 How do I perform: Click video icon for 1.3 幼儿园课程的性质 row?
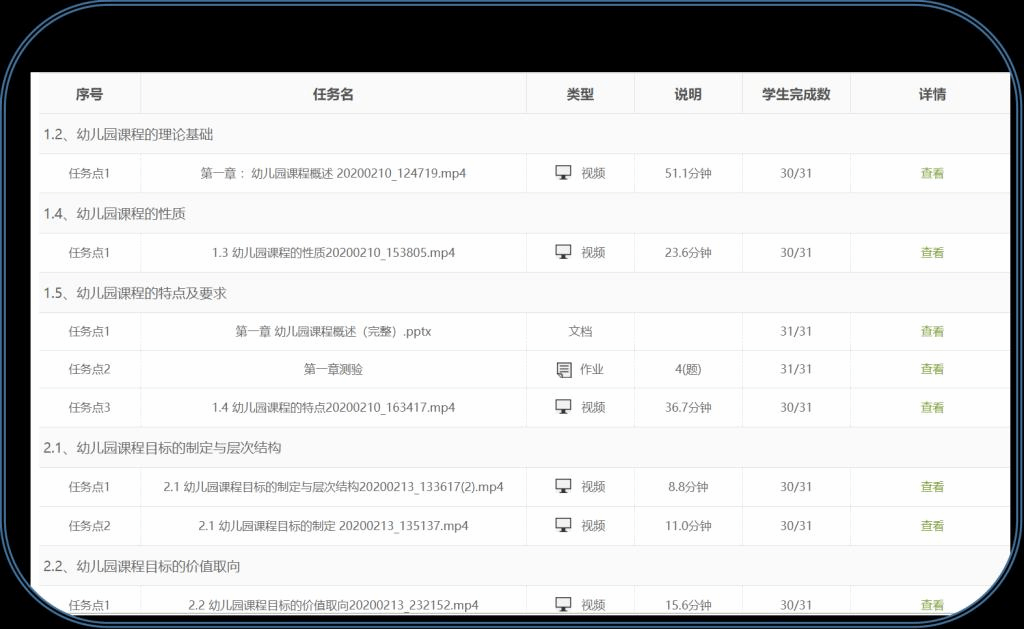click(x=563, y=252)
